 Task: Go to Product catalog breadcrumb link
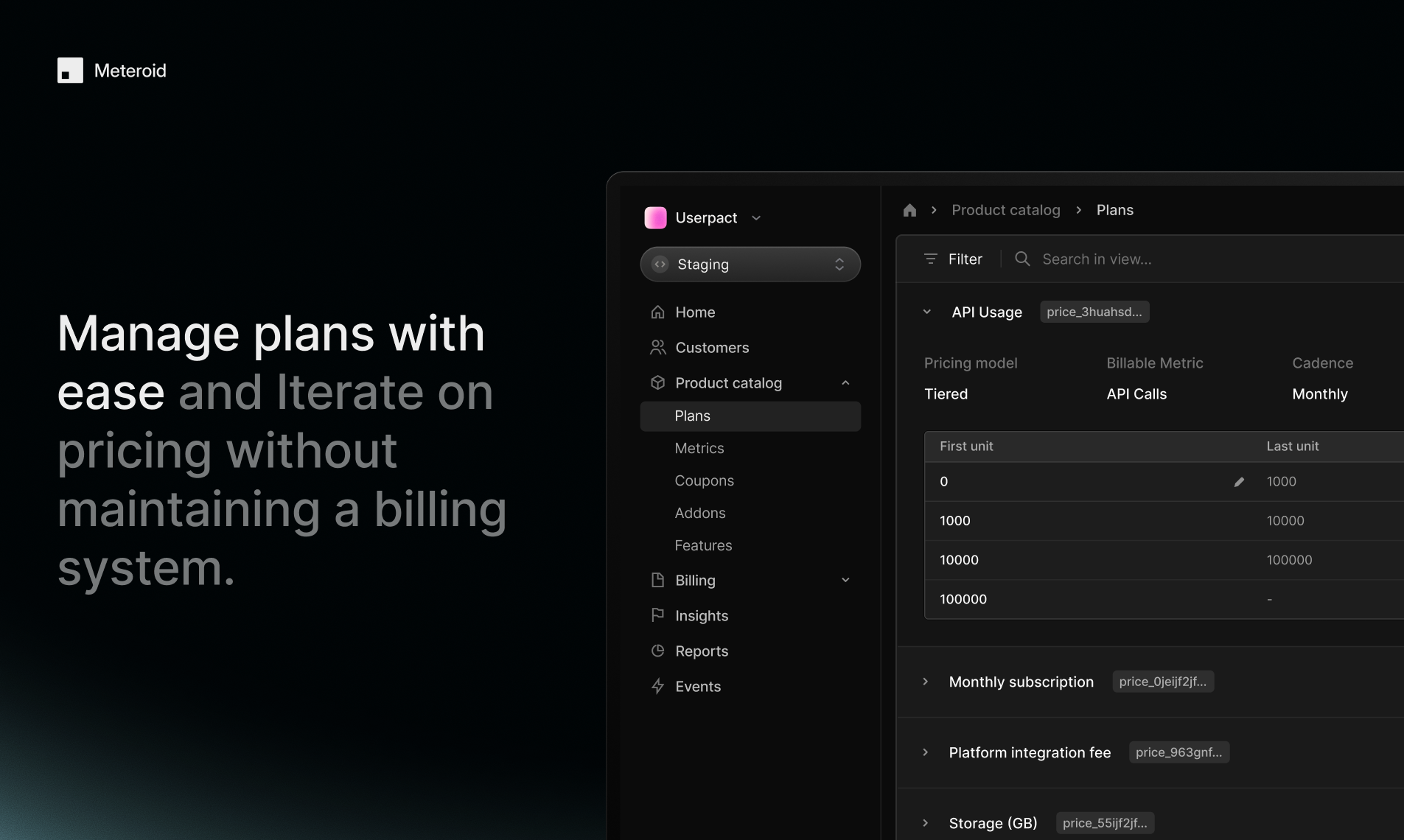click(1005, 210)
